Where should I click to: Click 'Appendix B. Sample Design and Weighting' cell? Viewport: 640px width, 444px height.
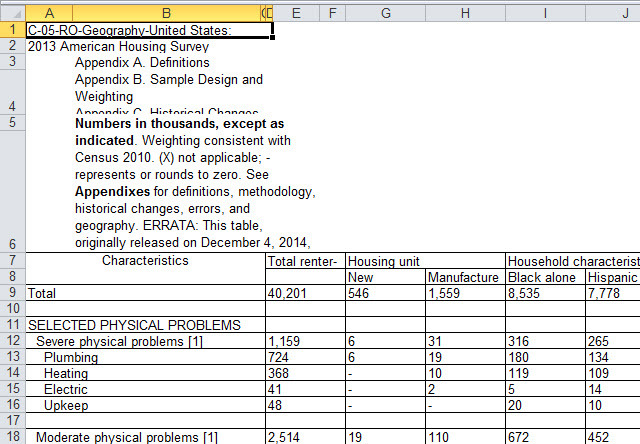[x=169, y=88]
